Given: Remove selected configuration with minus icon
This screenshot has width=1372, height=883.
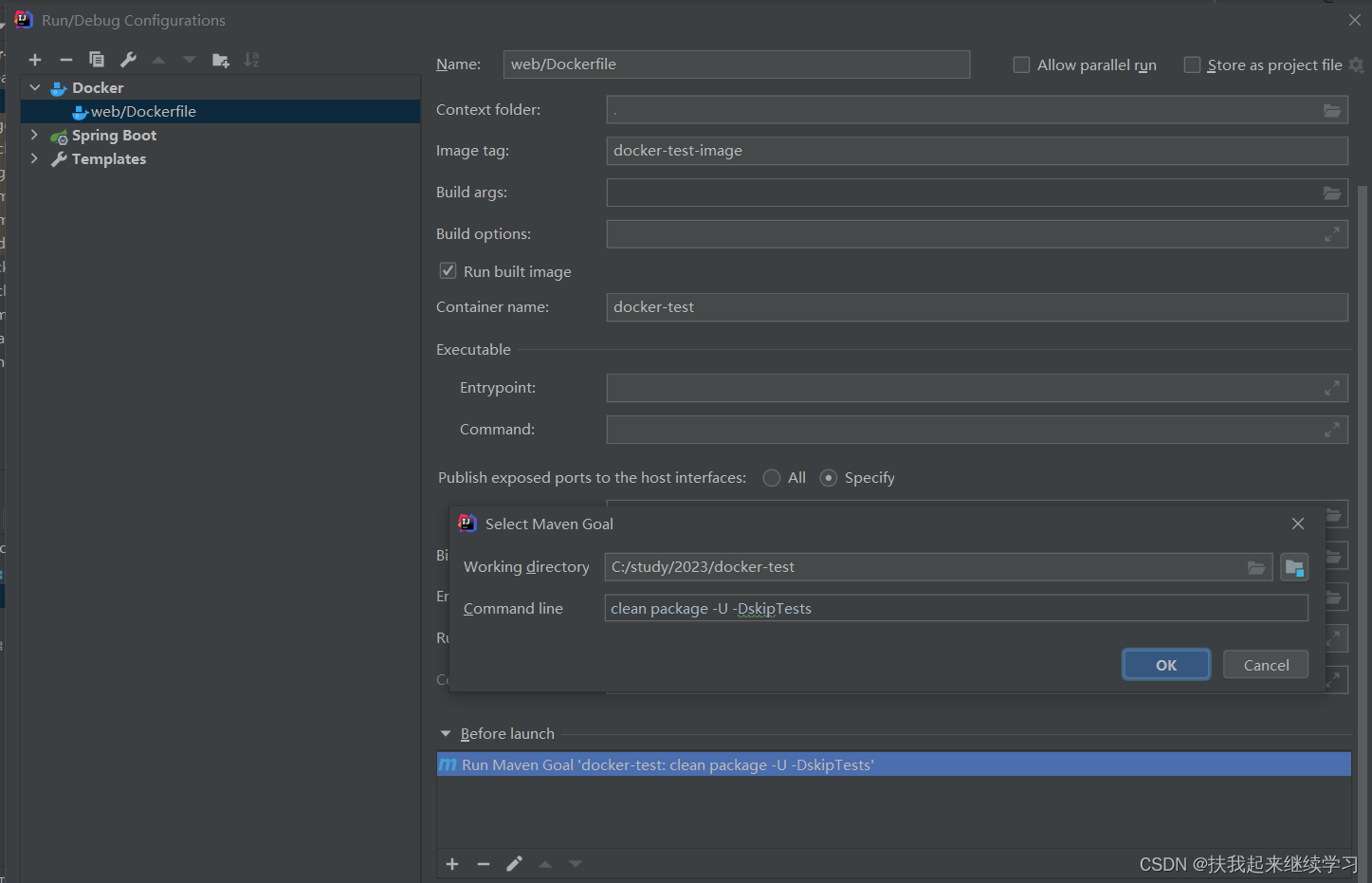Looking at the screenshot, I should click(65, 60).
